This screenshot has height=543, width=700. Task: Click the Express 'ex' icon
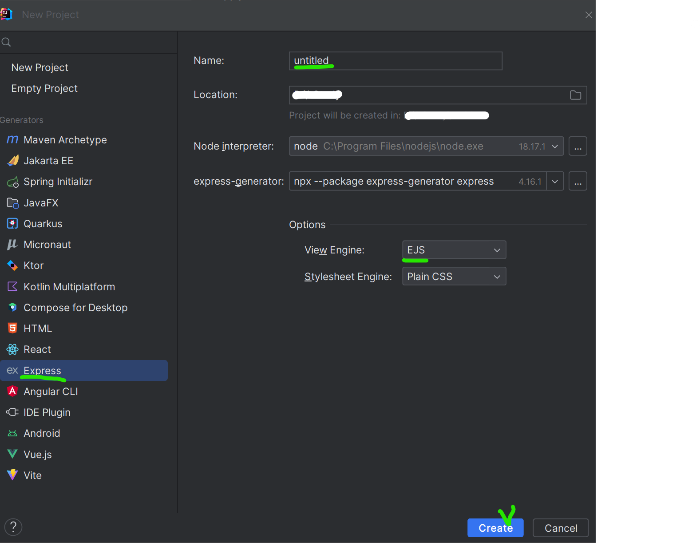coord(12,371)
